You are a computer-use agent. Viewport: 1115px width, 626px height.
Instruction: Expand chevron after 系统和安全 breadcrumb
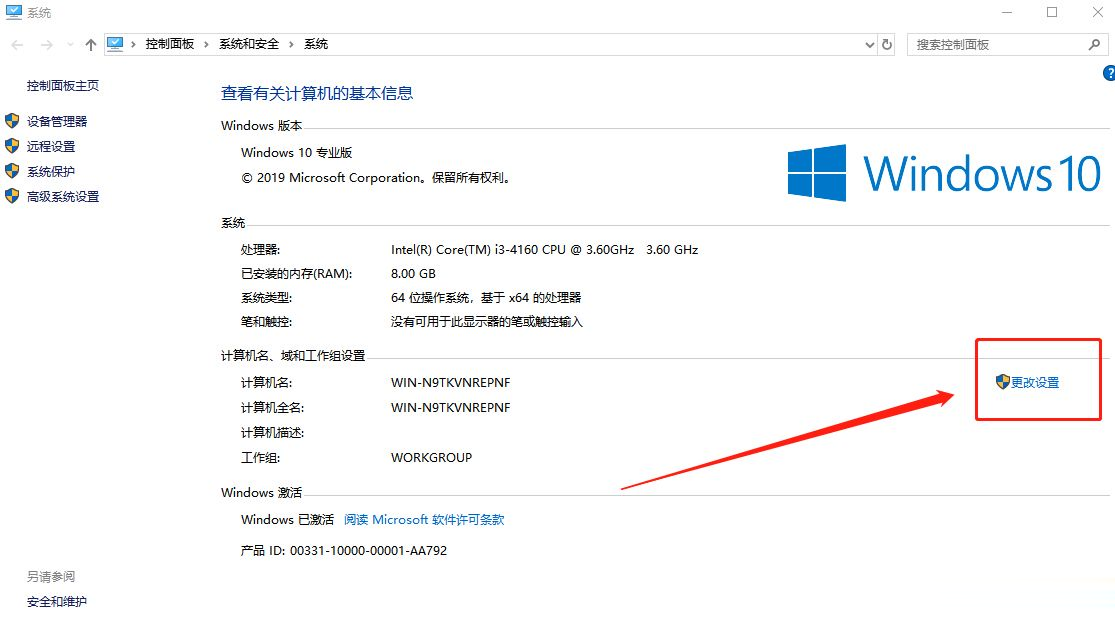291,44
